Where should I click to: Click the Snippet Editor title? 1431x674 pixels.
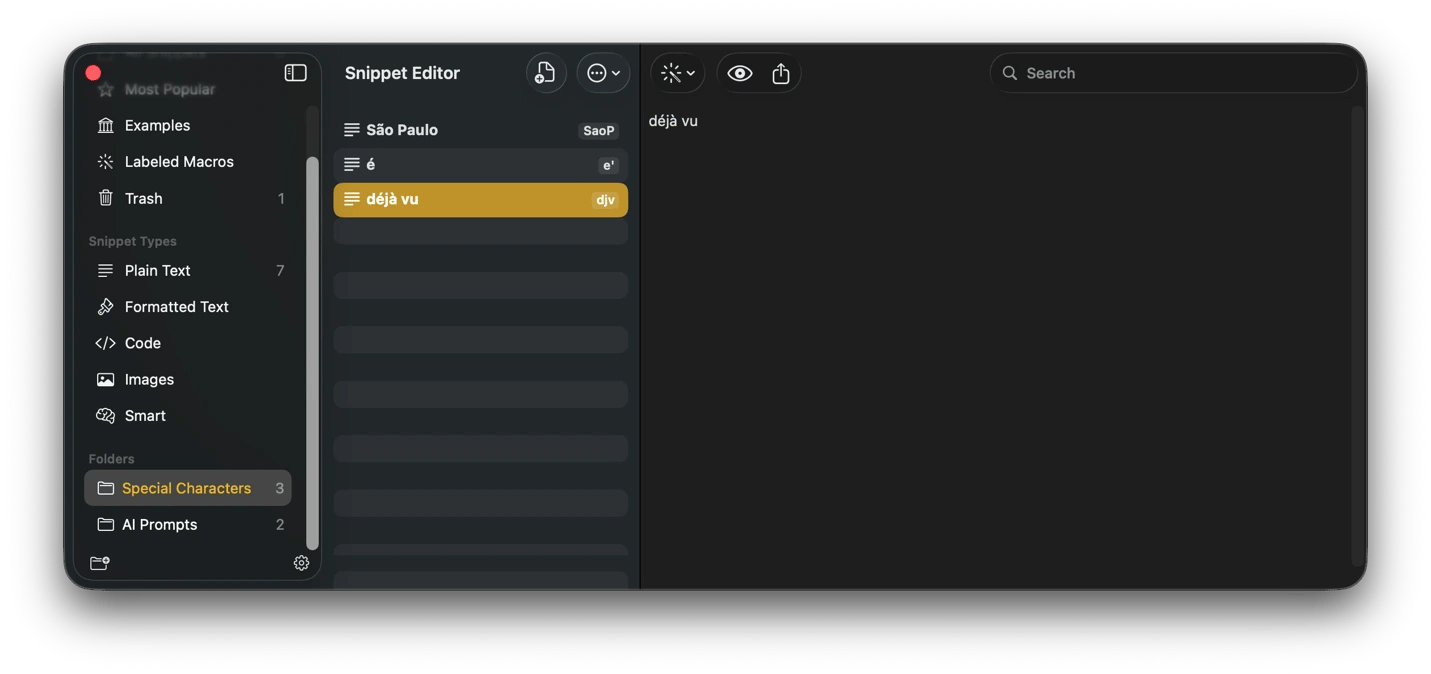[402, 73]
